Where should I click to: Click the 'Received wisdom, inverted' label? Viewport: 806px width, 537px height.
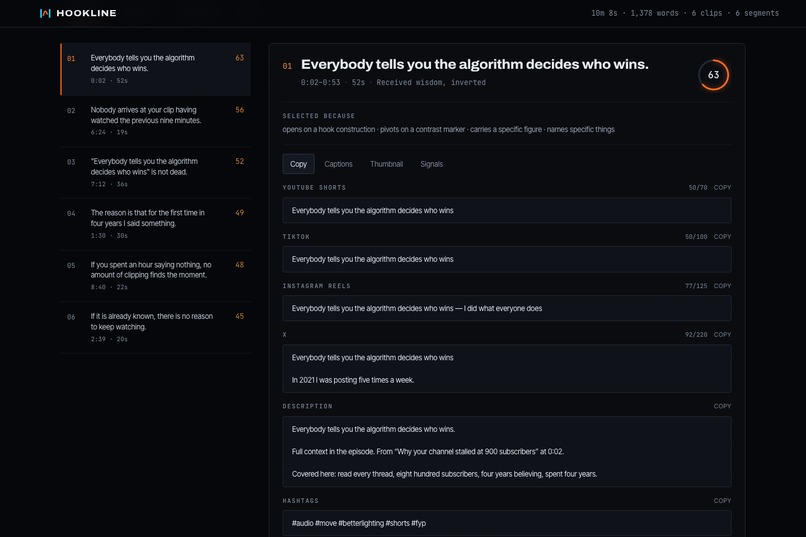point(431,82)
